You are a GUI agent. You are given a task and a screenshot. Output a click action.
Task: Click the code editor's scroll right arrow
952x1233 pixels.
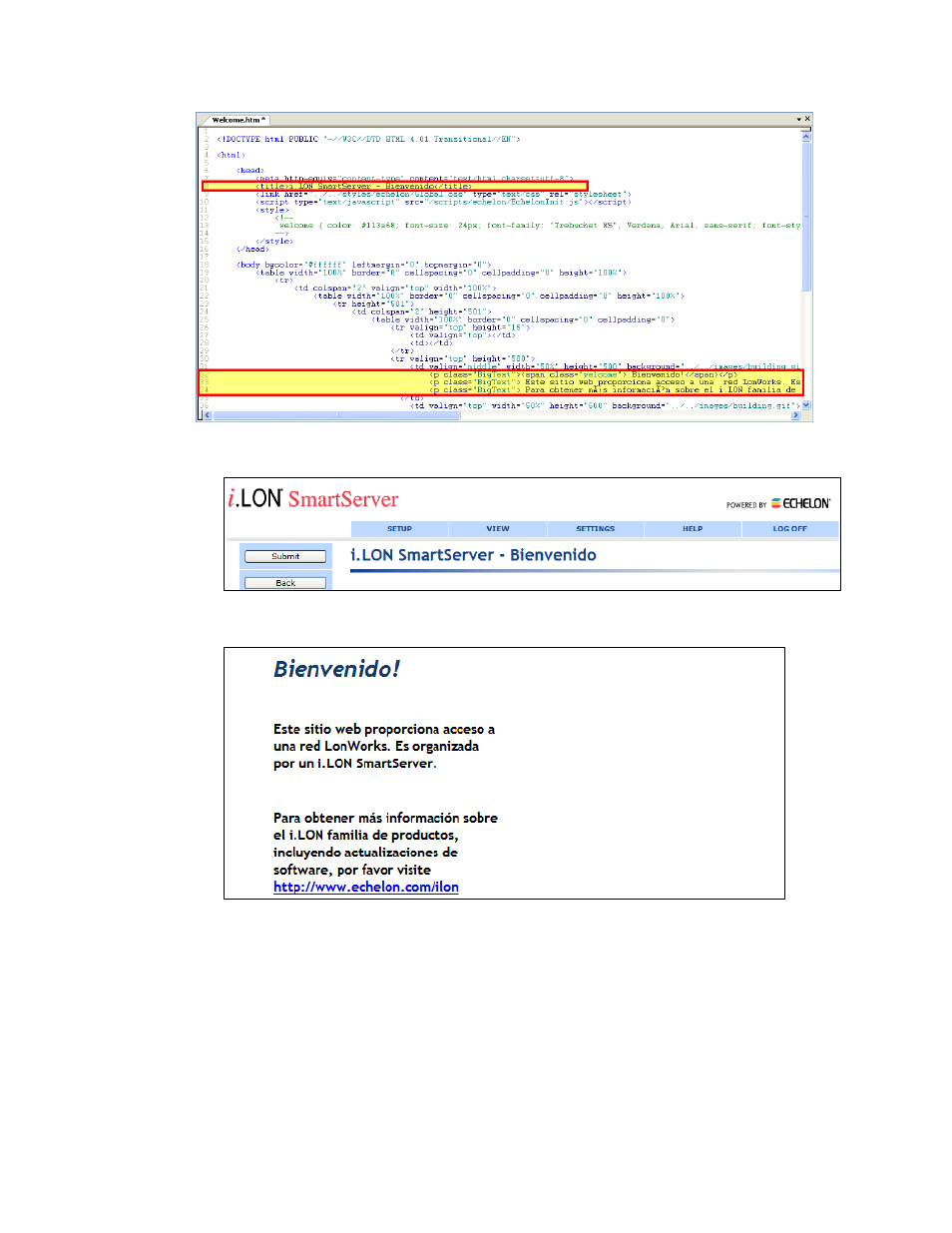pyautogui.click(x=796, y=415)
